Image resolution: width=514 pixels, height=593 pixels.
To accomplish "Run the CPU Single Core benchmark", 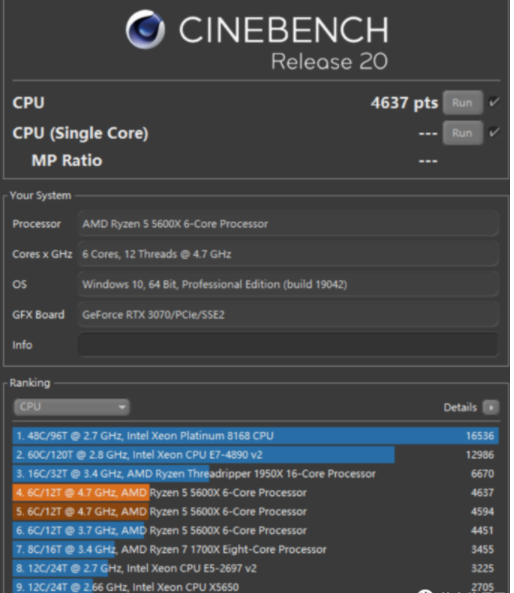I will 463,133.
